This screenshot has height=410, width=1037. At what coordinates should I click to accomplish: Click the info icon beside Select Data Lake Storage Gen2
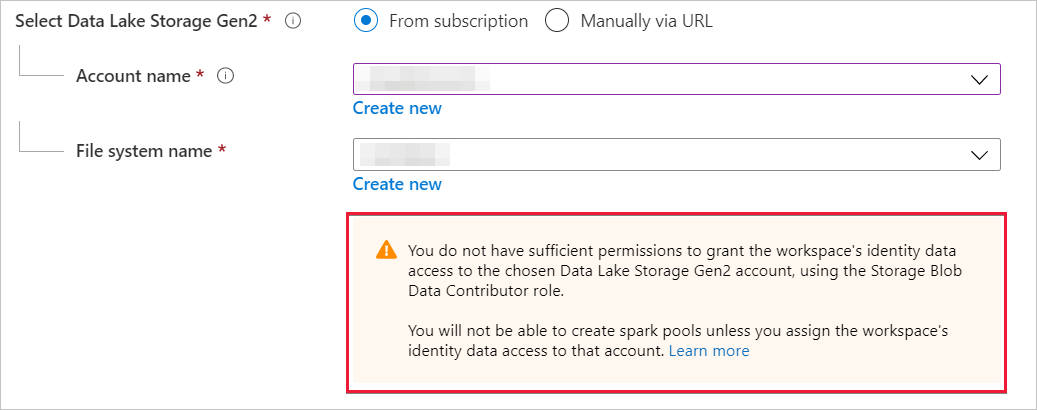(293, 21)
